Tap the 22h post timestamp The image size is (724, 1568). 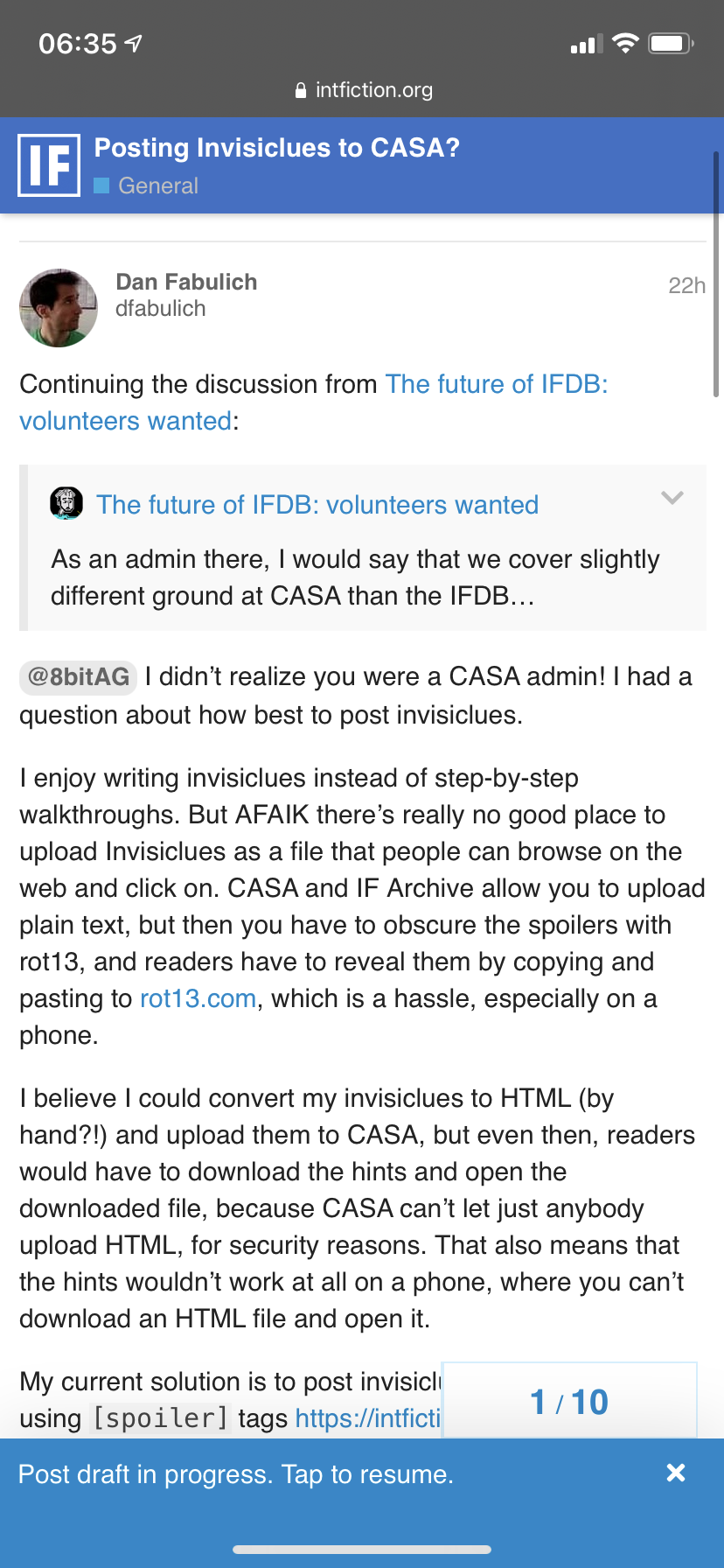[x=686, y=285]
